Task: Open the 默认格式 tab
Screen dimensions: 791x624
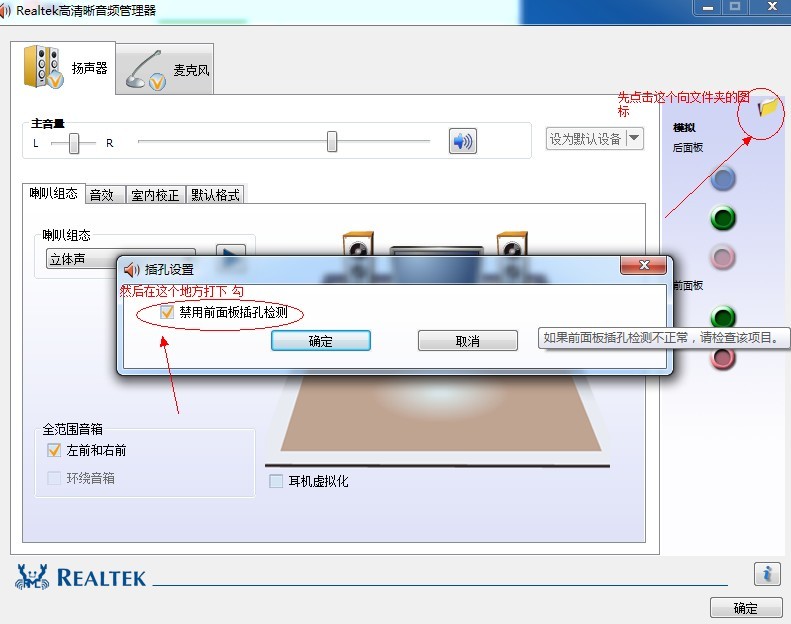Action: (x=215, y=195)
